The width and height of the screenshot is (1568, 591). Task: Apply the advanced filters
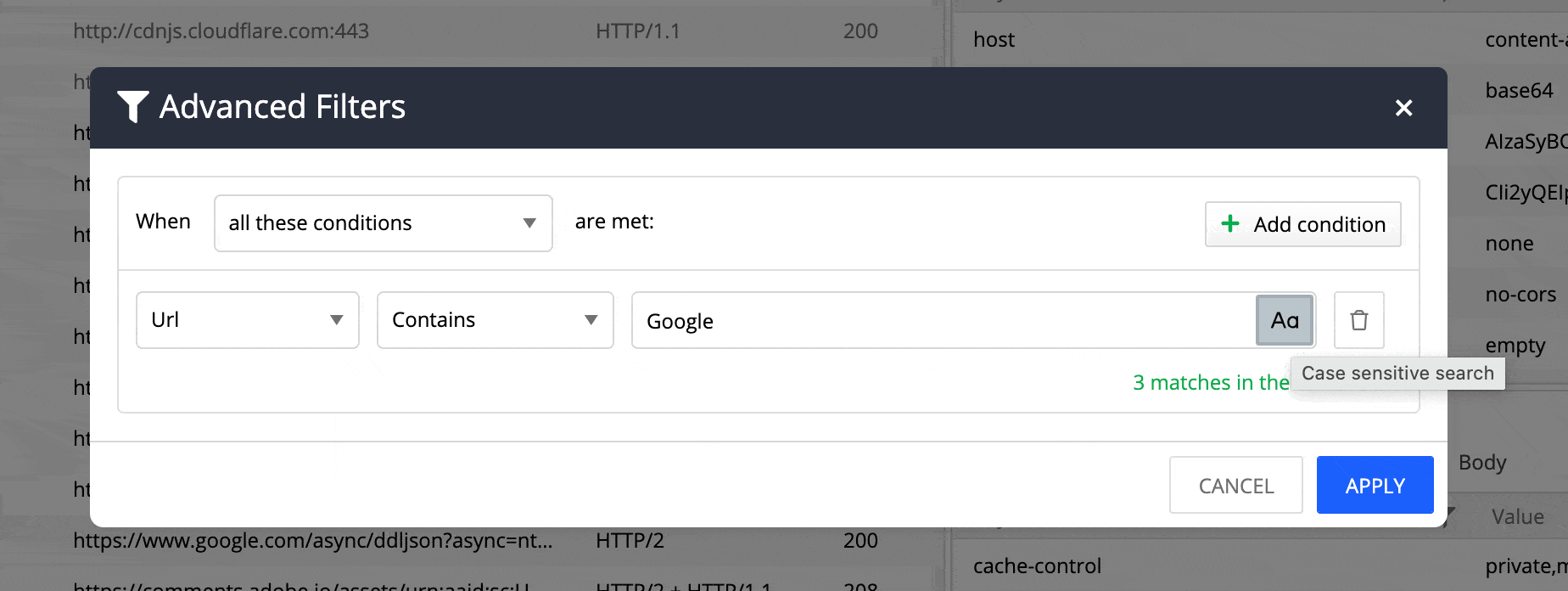pyautogui.click(x=1375, y=485)
